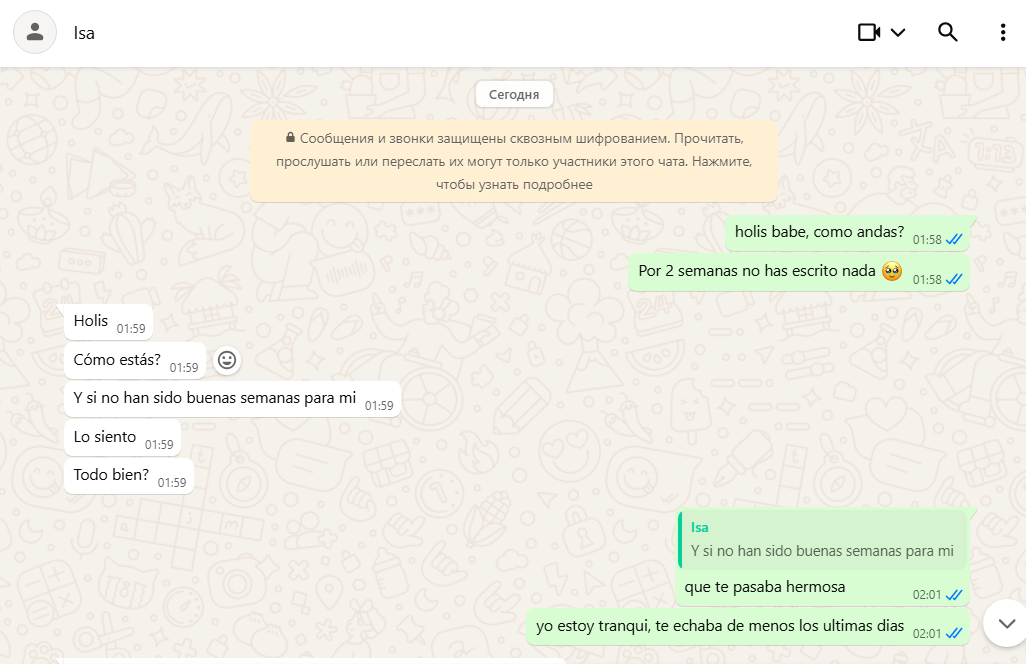This screenshot has height=664, width=1026.
Task: React to 'Cómo estás?' with emoji button
Action: tap(227, 360)
